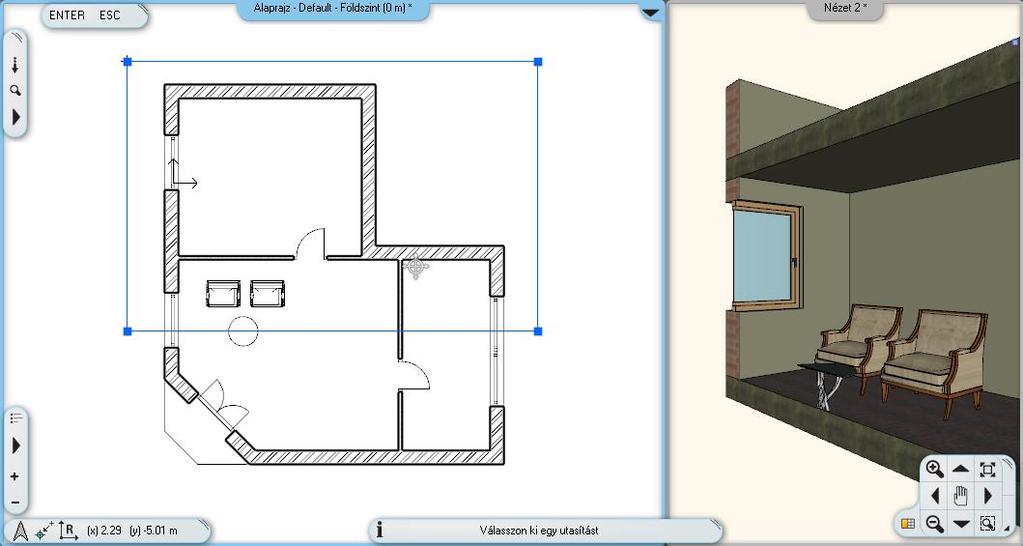Select the left armchair symbol in the floor plan

pyautogui.click(x=223, y=294)
